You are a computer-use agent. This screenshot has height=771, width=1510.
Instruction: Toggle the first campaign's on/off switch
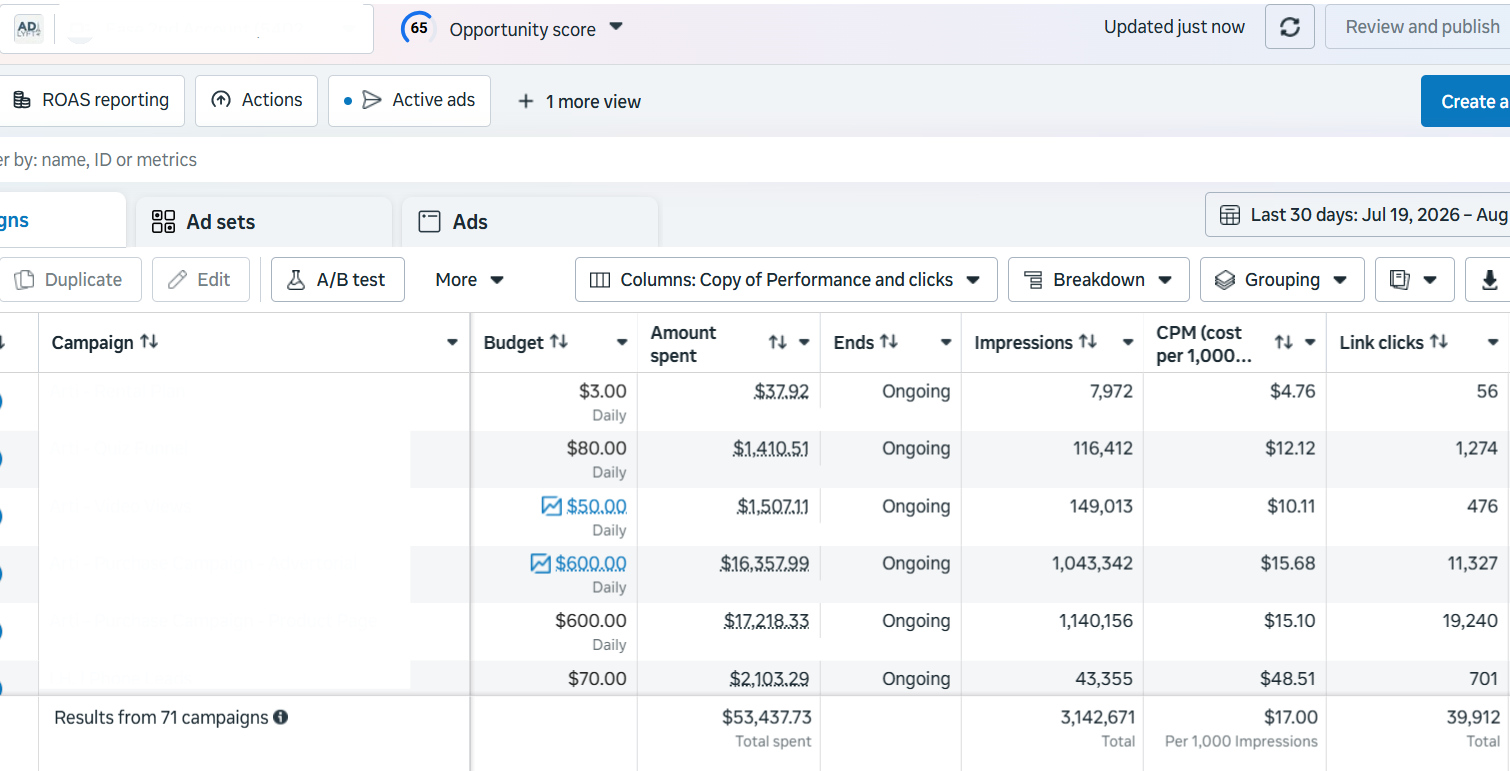click(0, 401)
